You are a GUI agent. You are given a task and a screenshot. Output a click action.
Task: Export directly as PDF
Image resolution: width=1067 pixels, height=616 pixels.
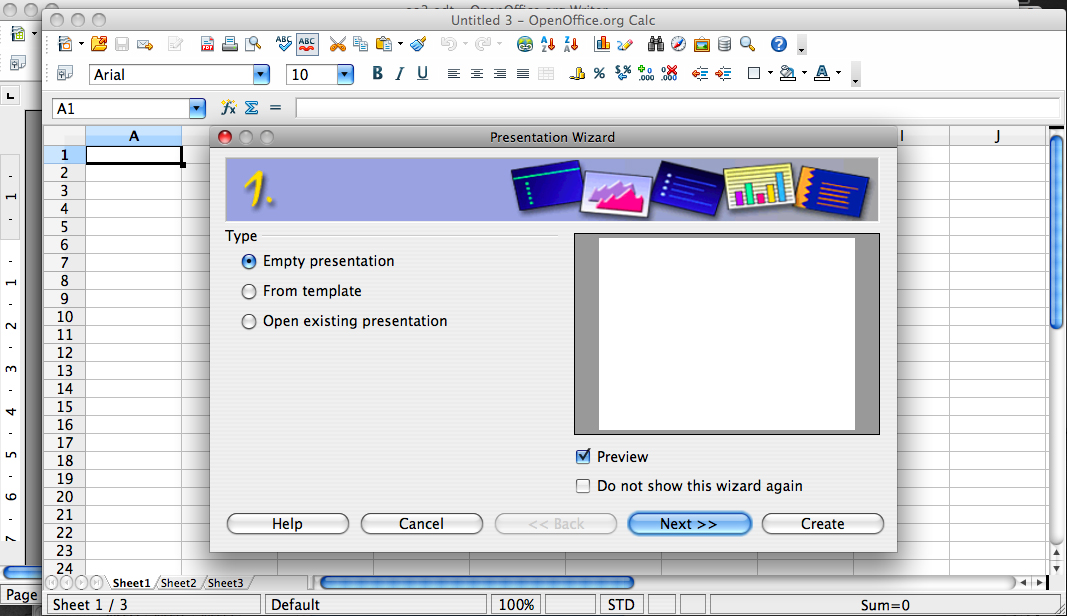click(208, 45)
